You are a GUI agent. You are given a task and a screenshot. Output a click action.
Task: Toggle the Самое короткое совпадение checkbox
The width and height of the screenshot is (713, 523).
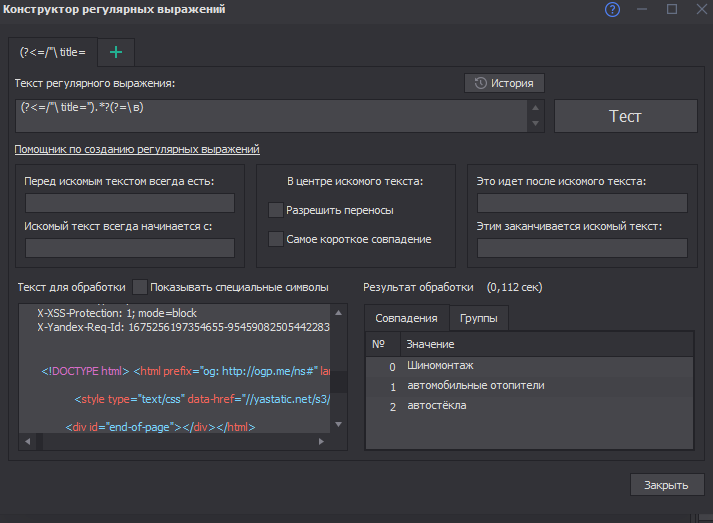click(276, 239)
